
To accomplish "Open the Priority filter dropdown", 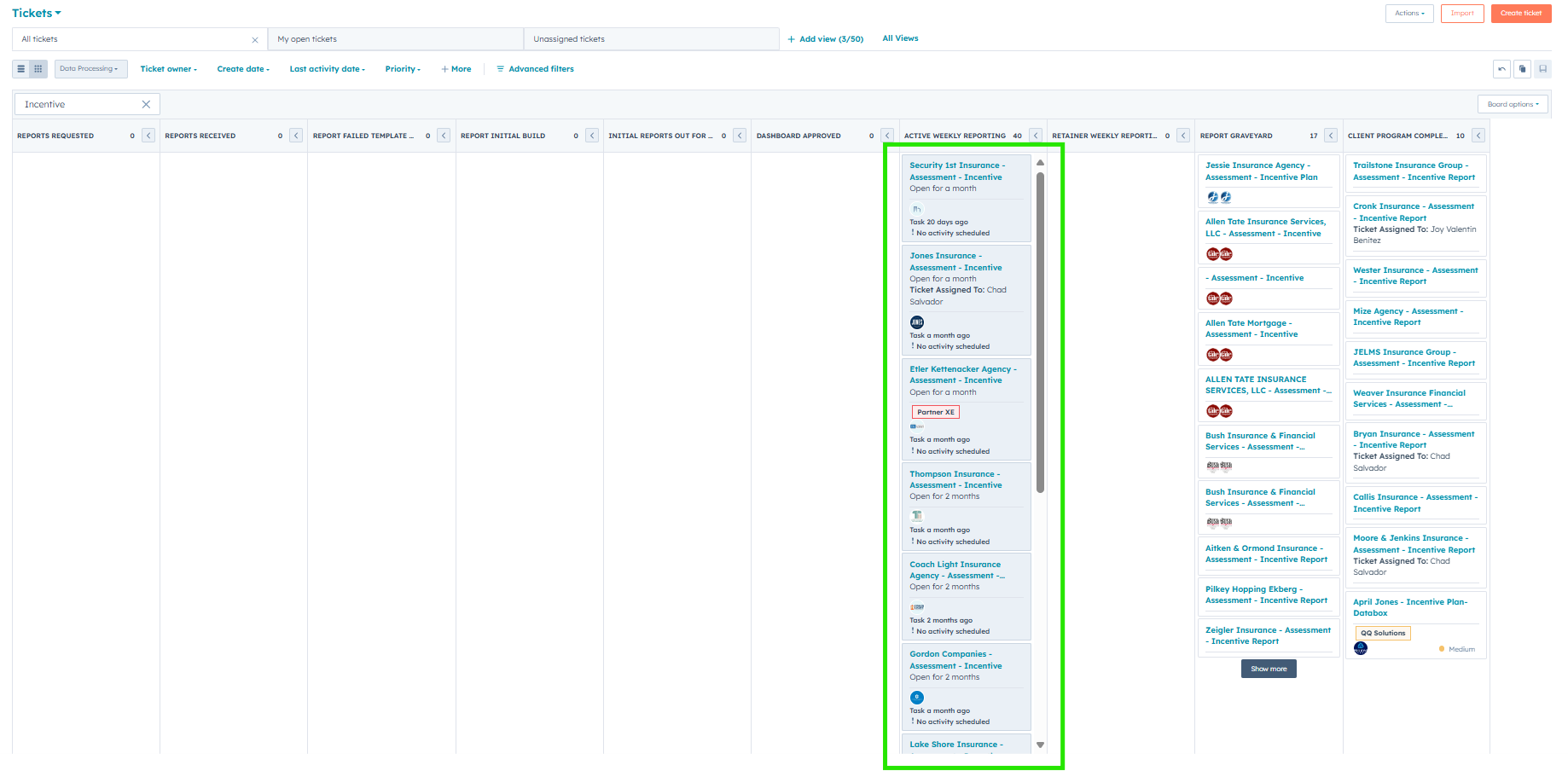I will pos(403,69).
